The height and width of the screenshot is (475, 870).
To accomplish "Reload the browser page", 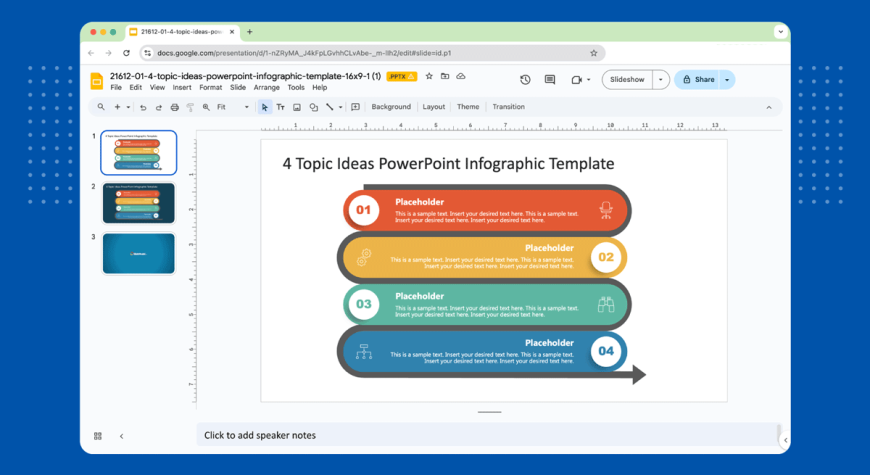I will pyautogui.click(x=127, y=53).
